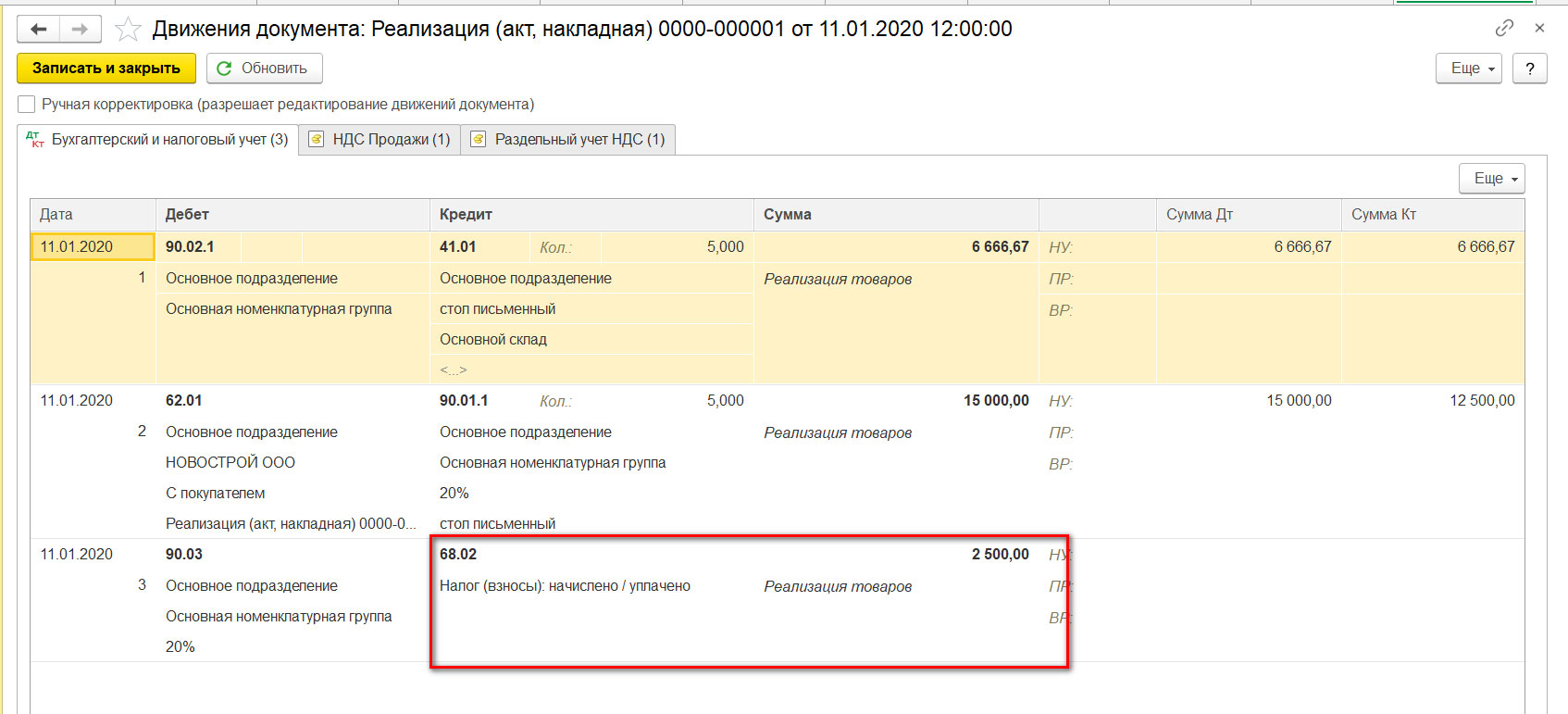The image size is (1568, 714).
Task: Click the Обновить refresh button
Action: point(264,69)
